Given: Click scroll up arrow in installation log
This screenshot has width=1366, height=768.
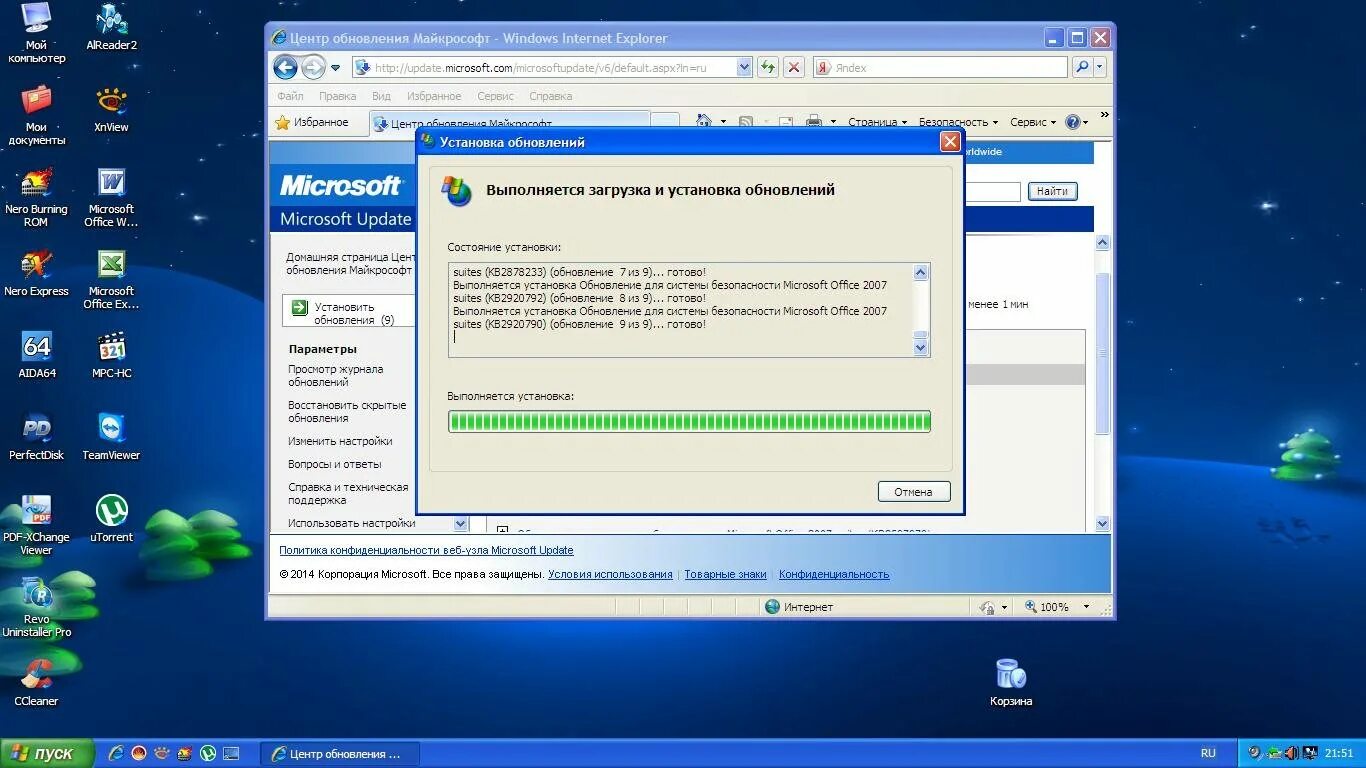Looking at the screenshot, I should pyautogui.click(x=921, y=271).
